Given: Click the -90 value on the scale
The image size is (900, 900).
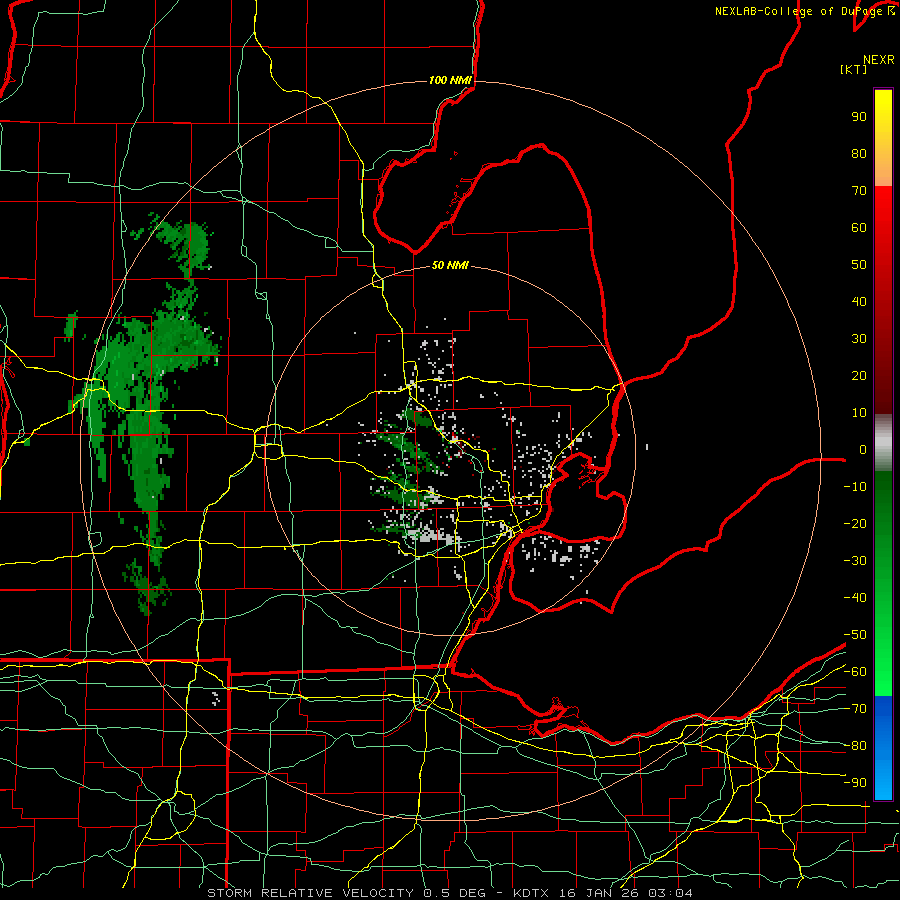Looking at the screenshot, I should click(855, 783).
